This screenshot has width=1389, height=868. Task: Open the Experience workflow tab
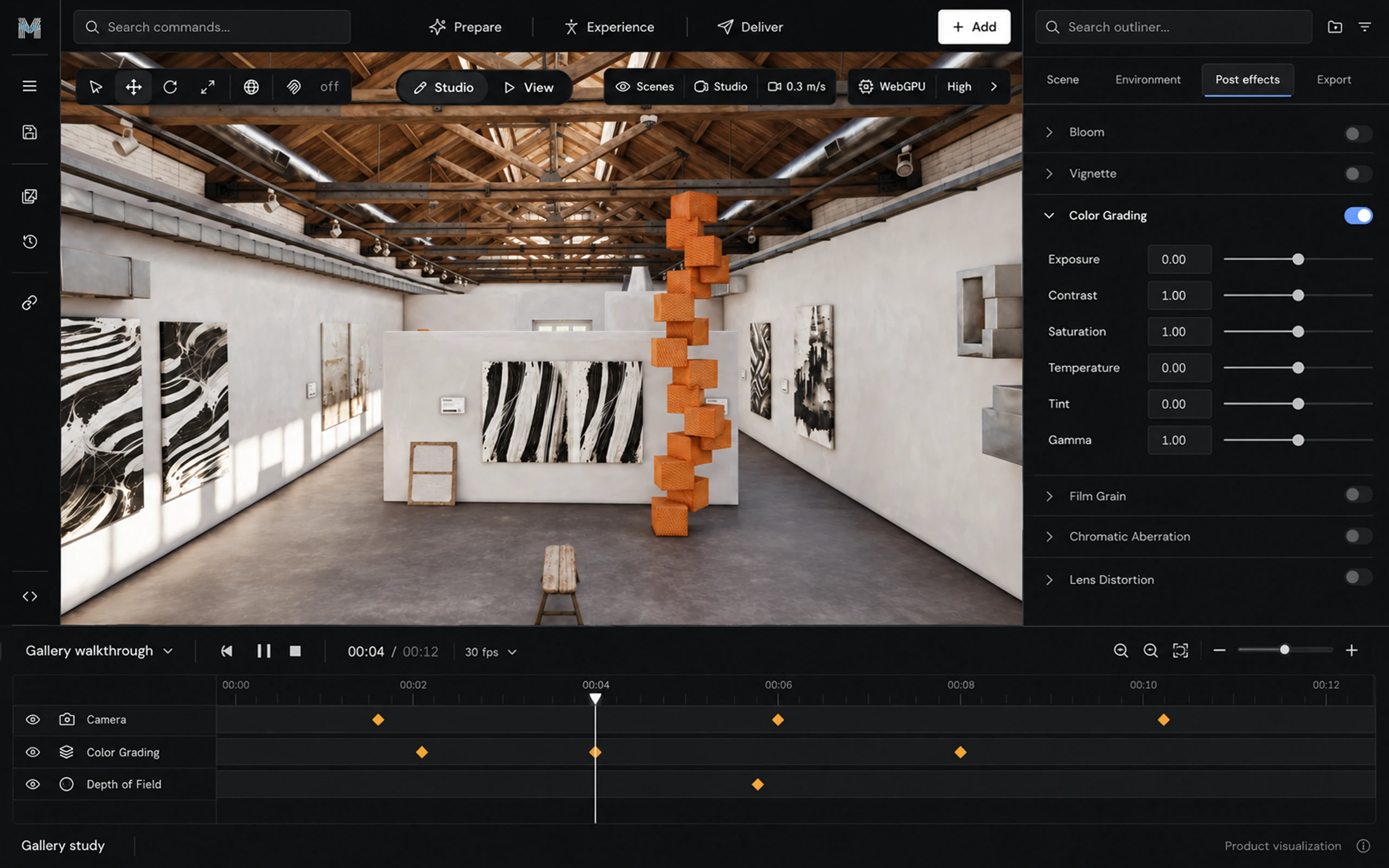[609, 27]
